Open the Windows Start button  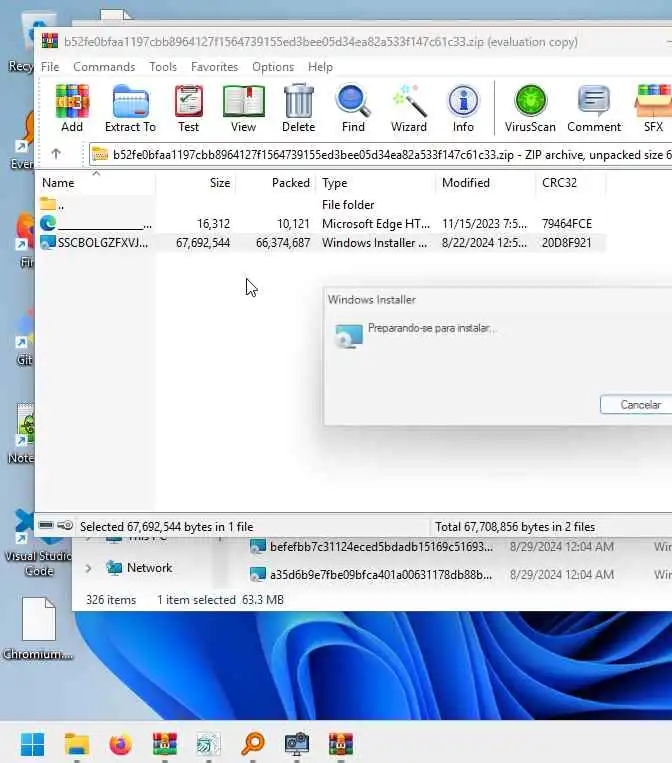coord(33,745)
